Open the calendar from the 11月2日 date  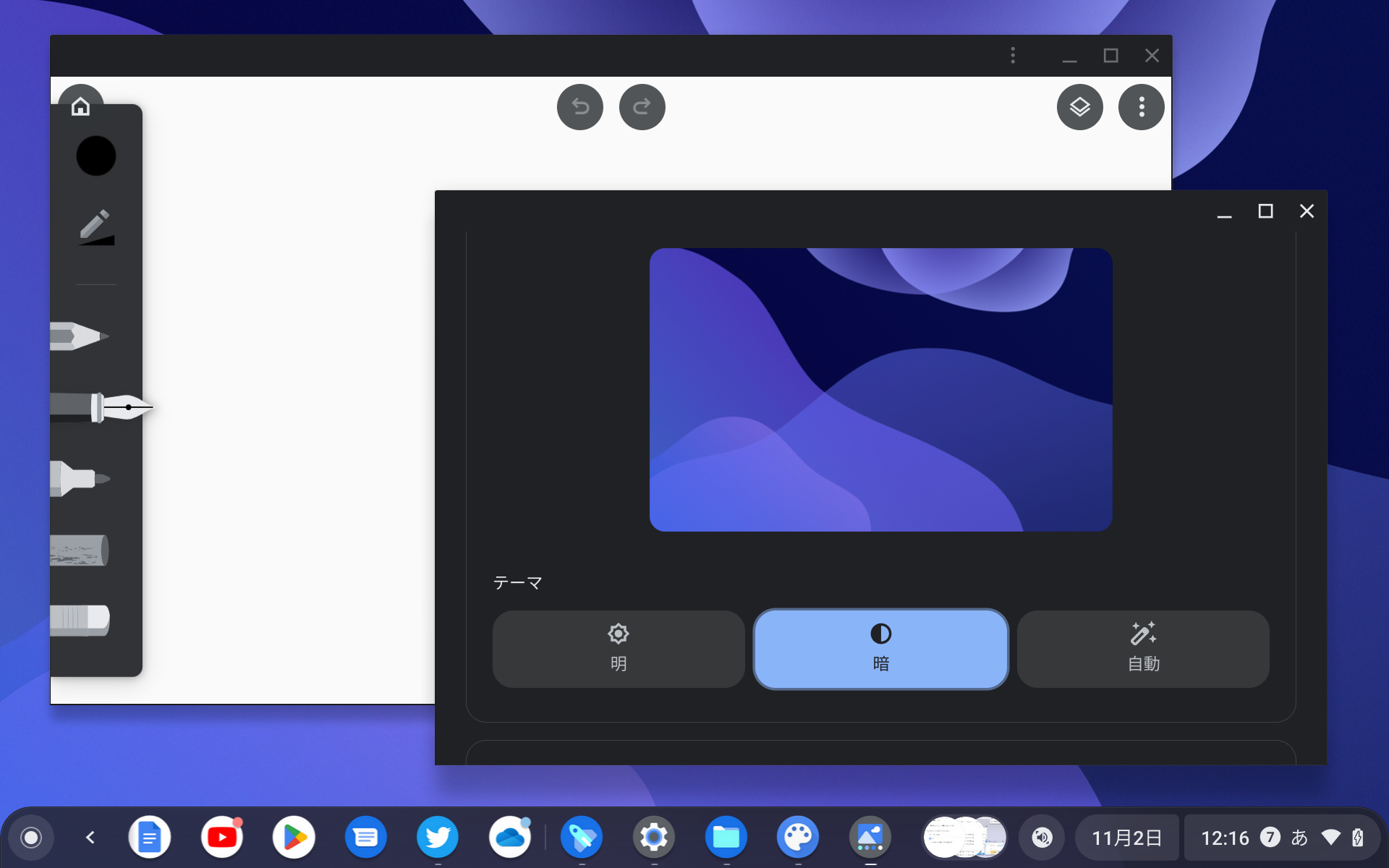tap(1126, 837)
